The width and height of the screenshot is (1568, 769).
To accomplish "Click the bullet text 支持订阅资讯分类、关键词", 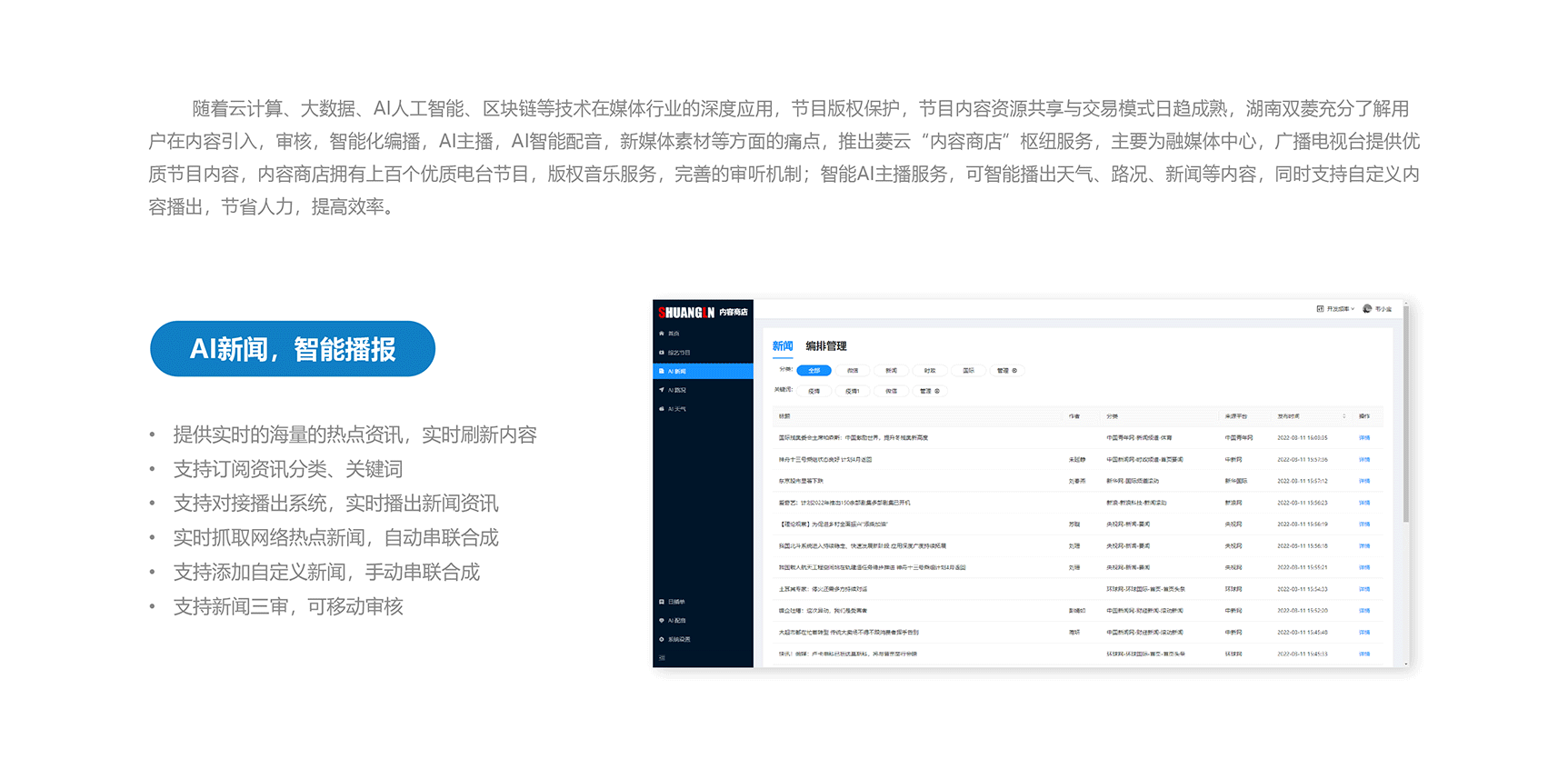I will [x=288, y=469].
